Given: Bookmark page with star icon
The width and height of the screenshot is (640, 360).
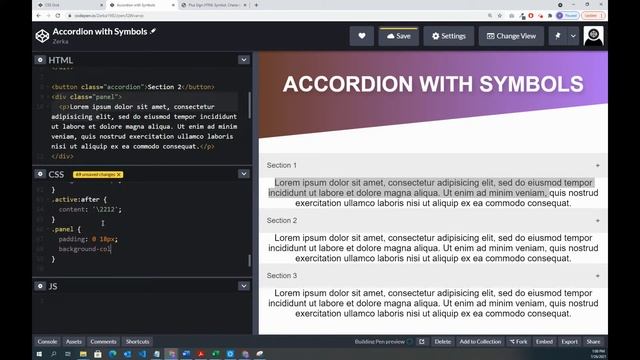Looking at the screenshot, I should 500,16.
